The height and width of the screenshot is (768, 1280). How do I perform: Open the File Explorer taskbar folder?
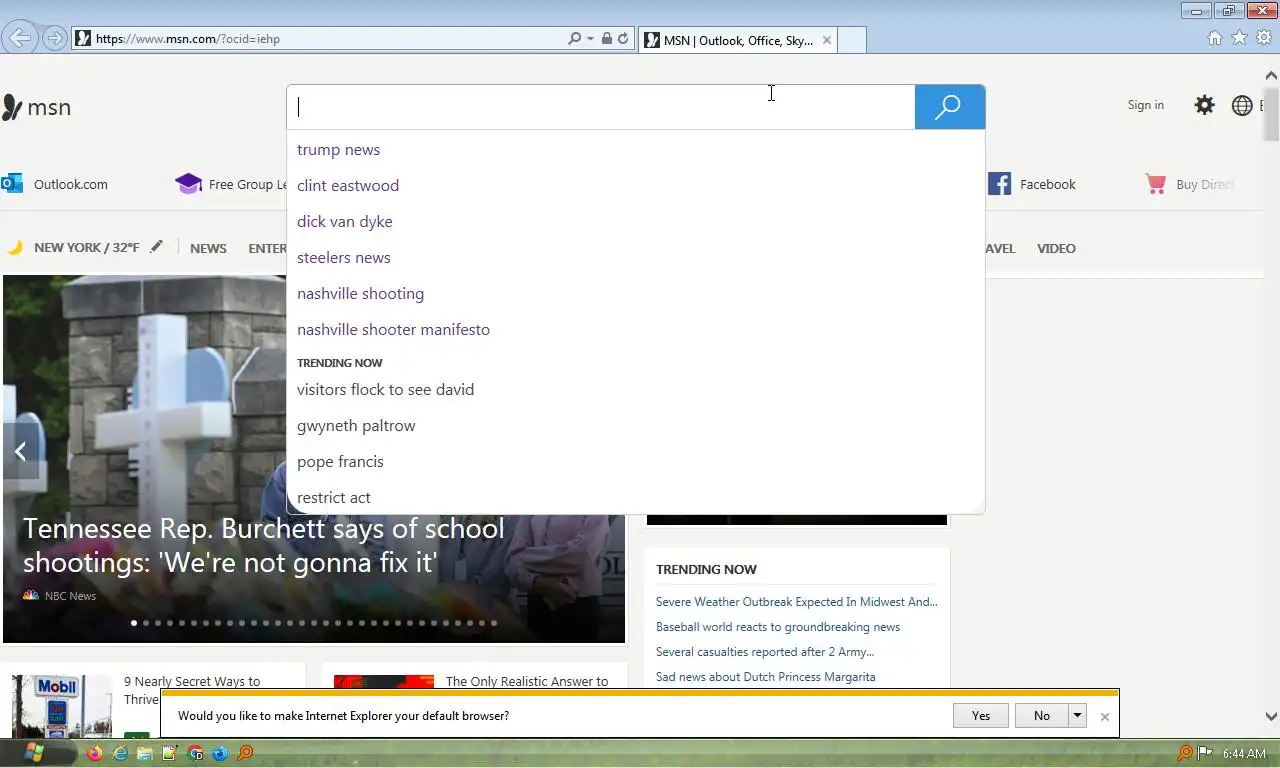[x=145, y=753]
